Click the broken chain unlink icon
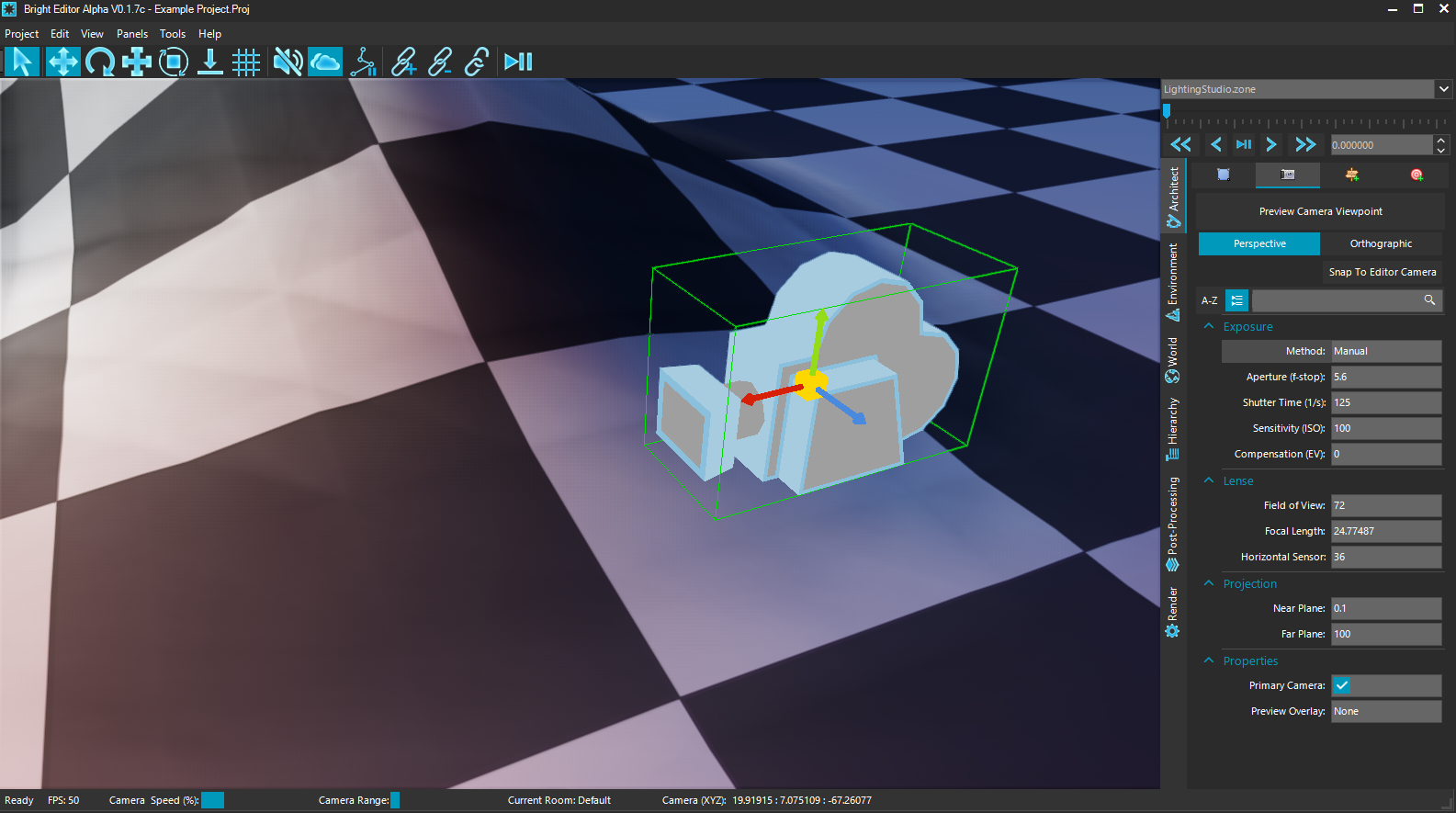 pyautogui.click(x=477, y=62)
